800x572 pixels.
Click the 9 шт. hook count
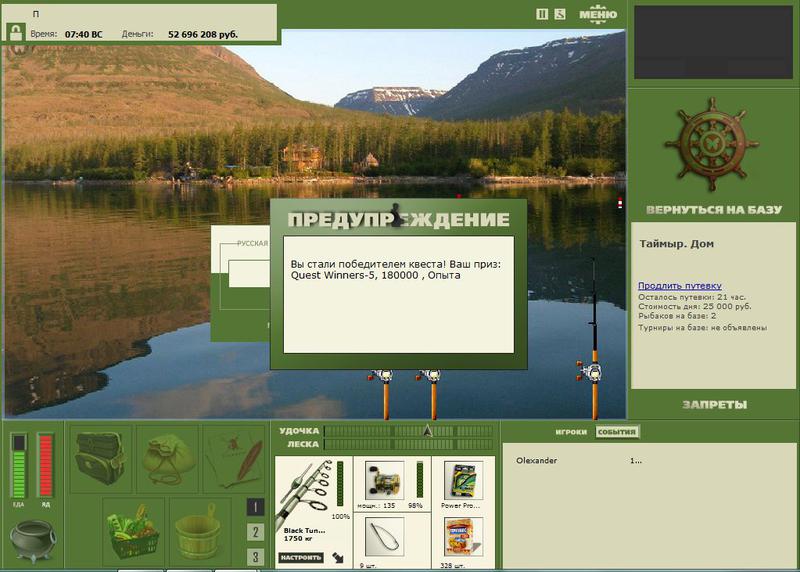[368, 565]
